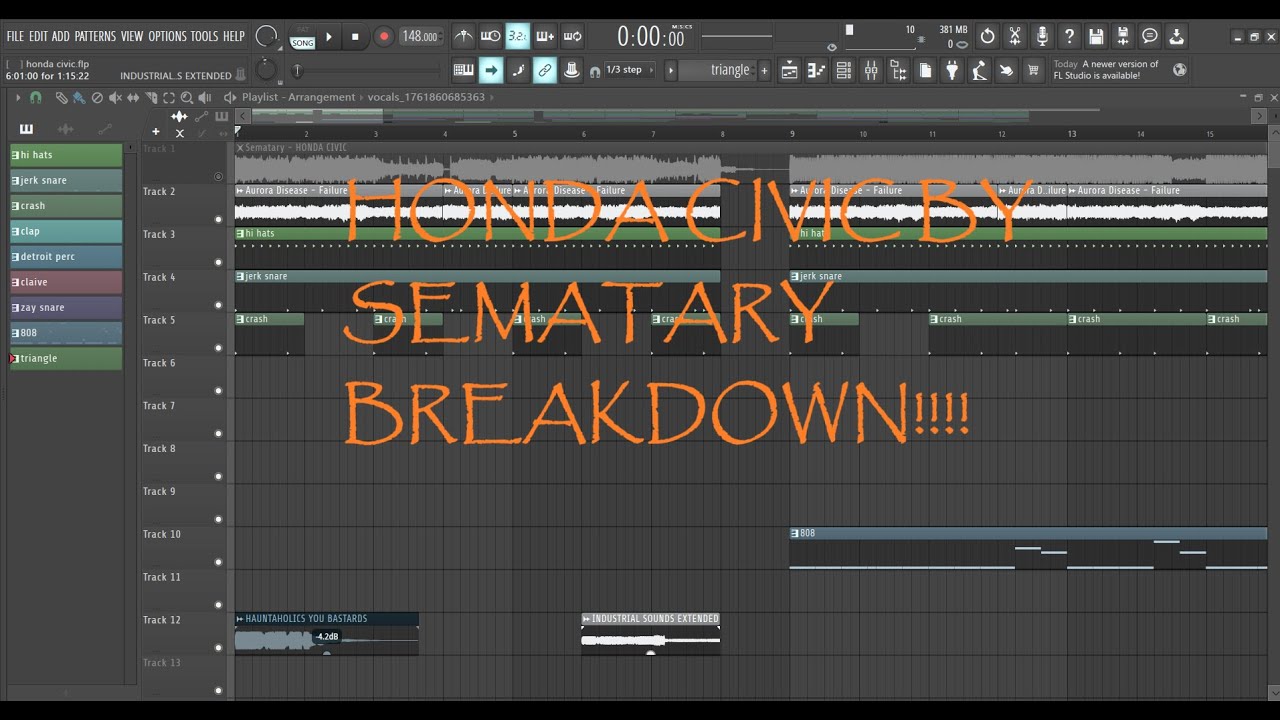The image size is (1280, 720).
Task: Open HAUNTAHOLICS YOU BASTARDS clip menu
Action: 240,619
